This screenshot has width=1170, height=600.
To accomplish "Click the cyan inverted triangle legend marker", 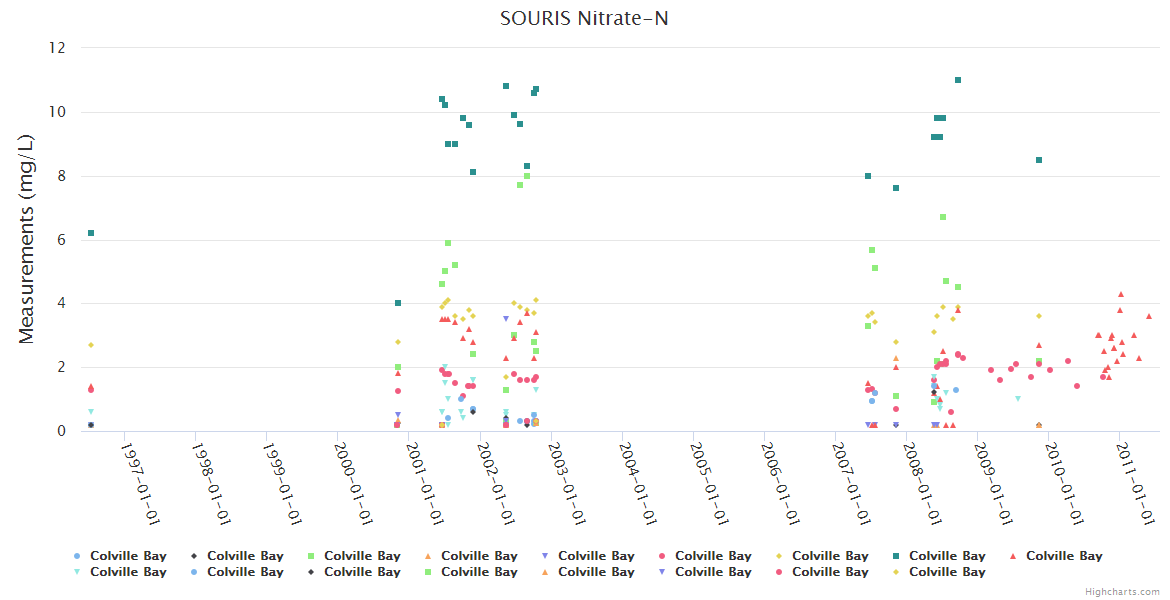I will point(77,572).
